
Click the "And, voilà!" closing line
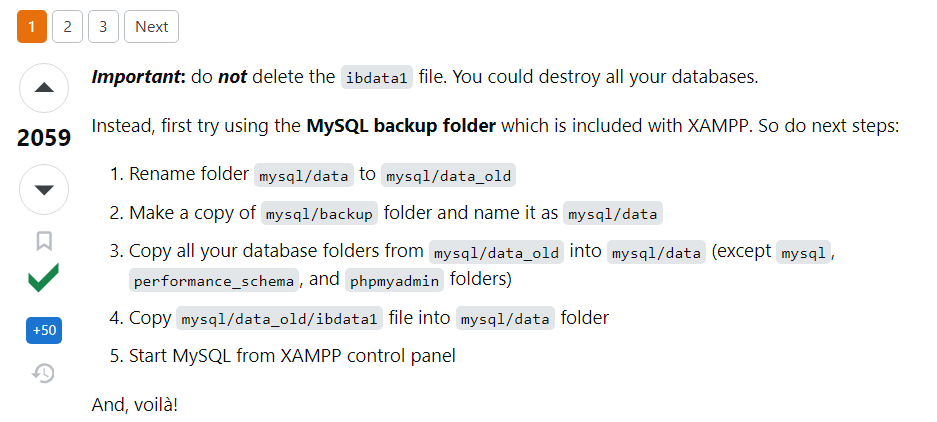pyautogui.click(x=134, y=405)
